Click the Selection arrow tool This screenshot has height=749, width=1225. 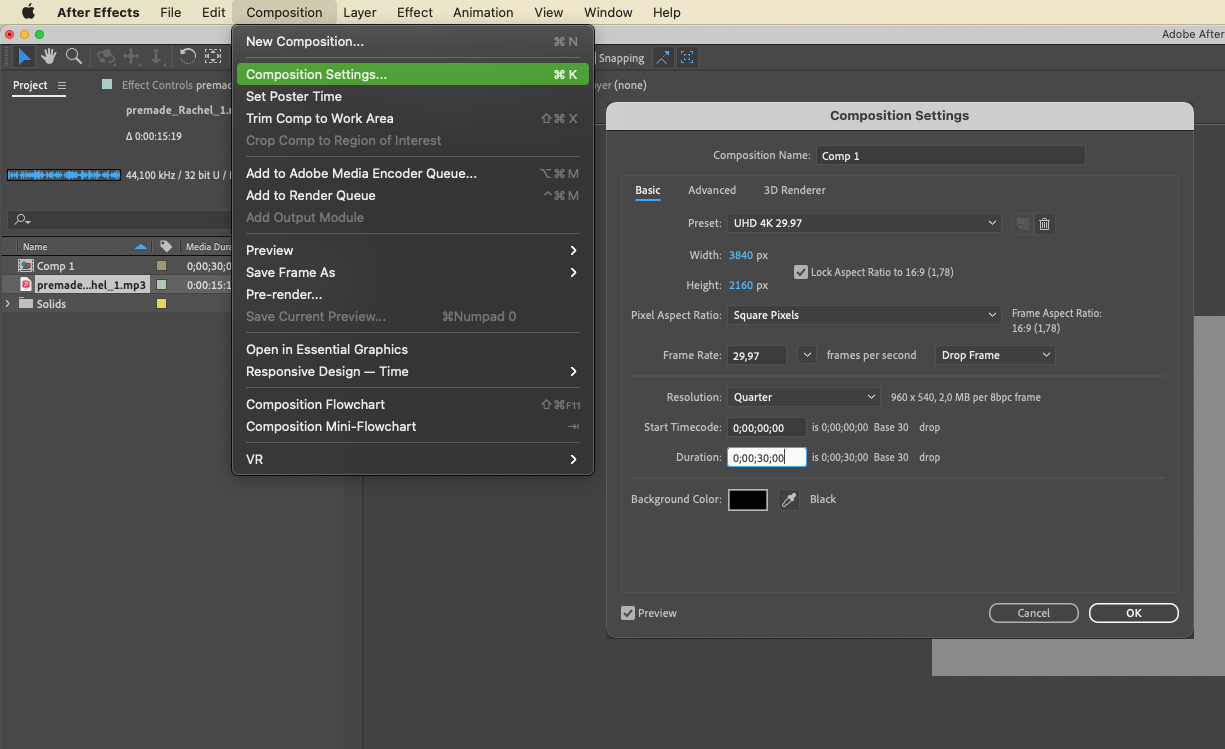(24, 57)
